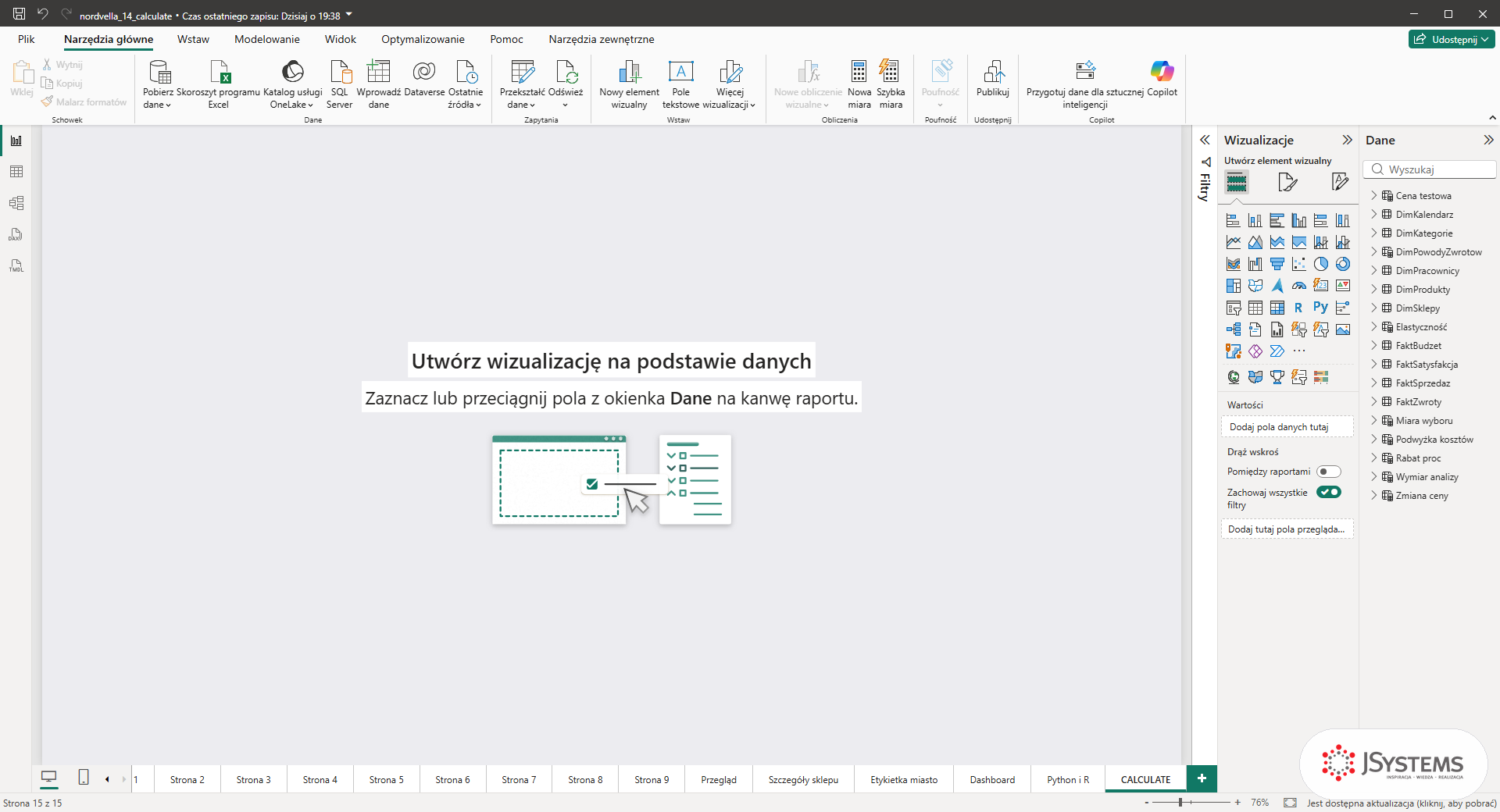
Task: Expand the FaktSprzedaz table
Action: tap(1374, 383)
